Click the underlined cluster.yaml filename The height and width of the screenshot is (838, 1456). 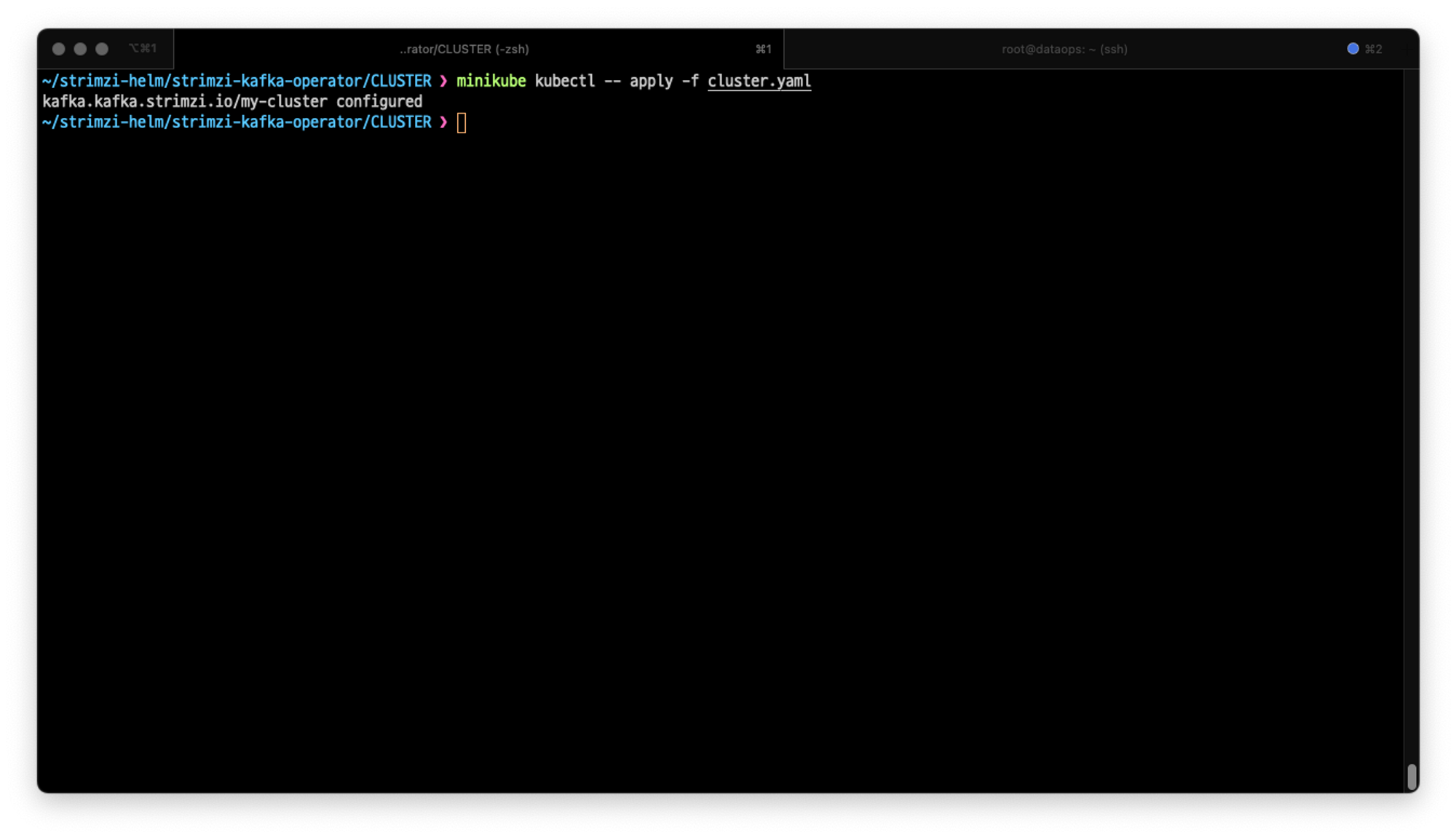pyautogui.click(x=759, y=81)
